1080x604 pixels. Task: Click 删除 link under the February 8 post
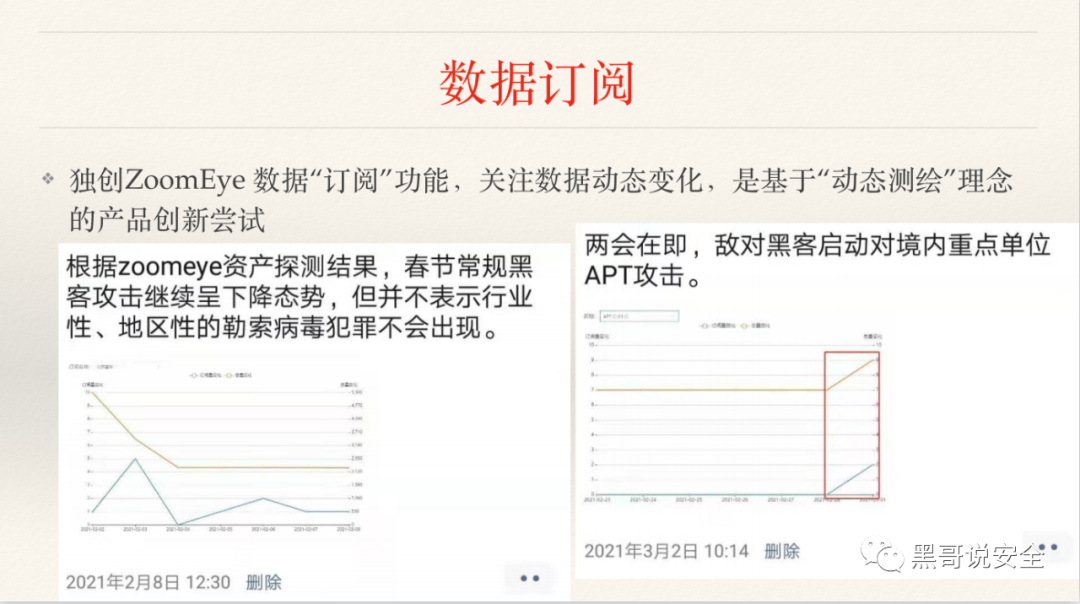(x=264, y=583)
